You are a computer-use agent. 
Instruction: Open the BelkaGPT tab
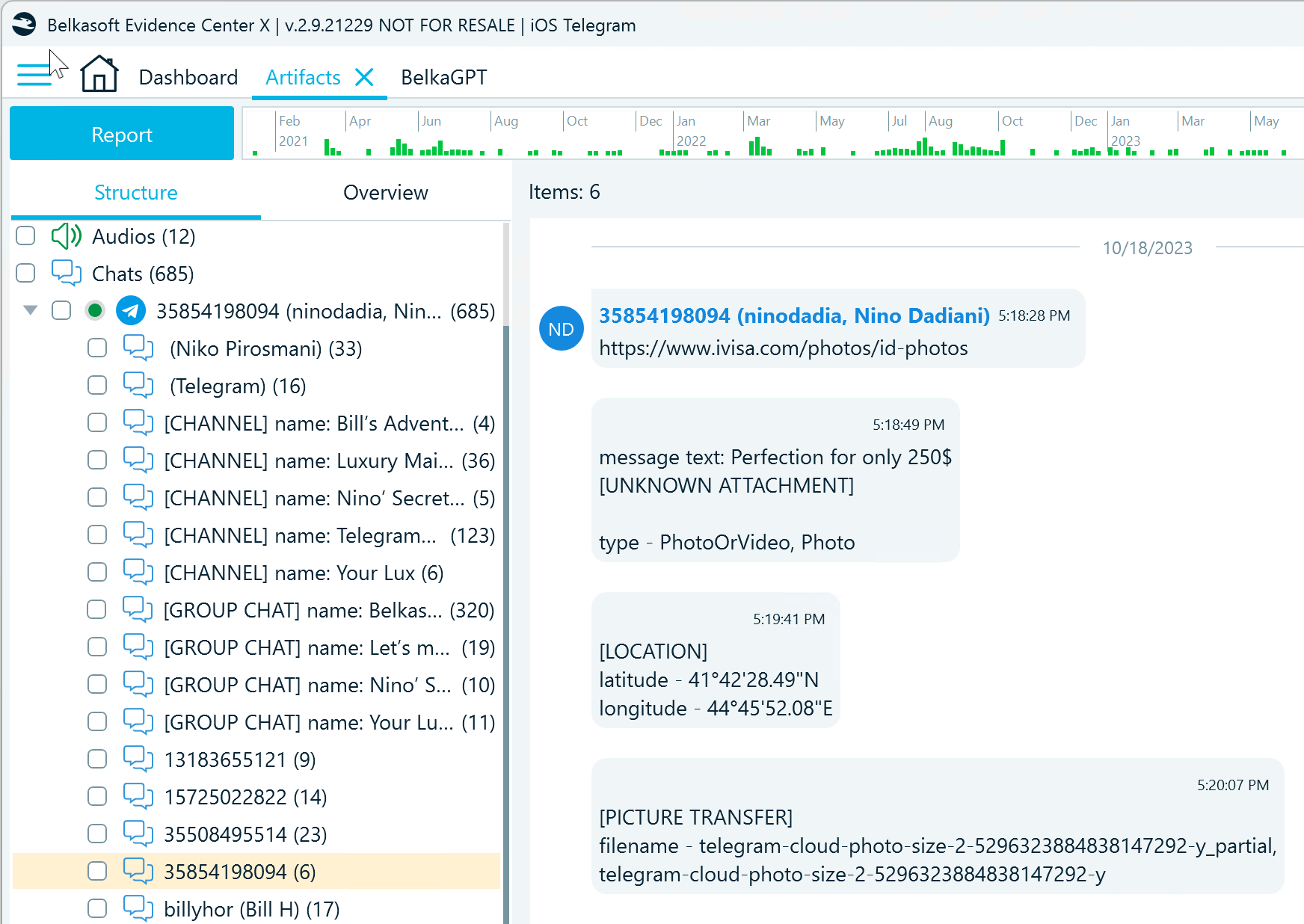(443, 77)
